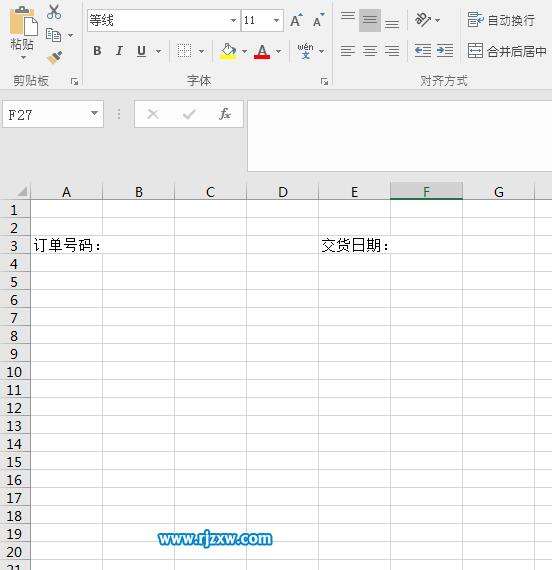Decrease indent icon

[x=423, y=51]
